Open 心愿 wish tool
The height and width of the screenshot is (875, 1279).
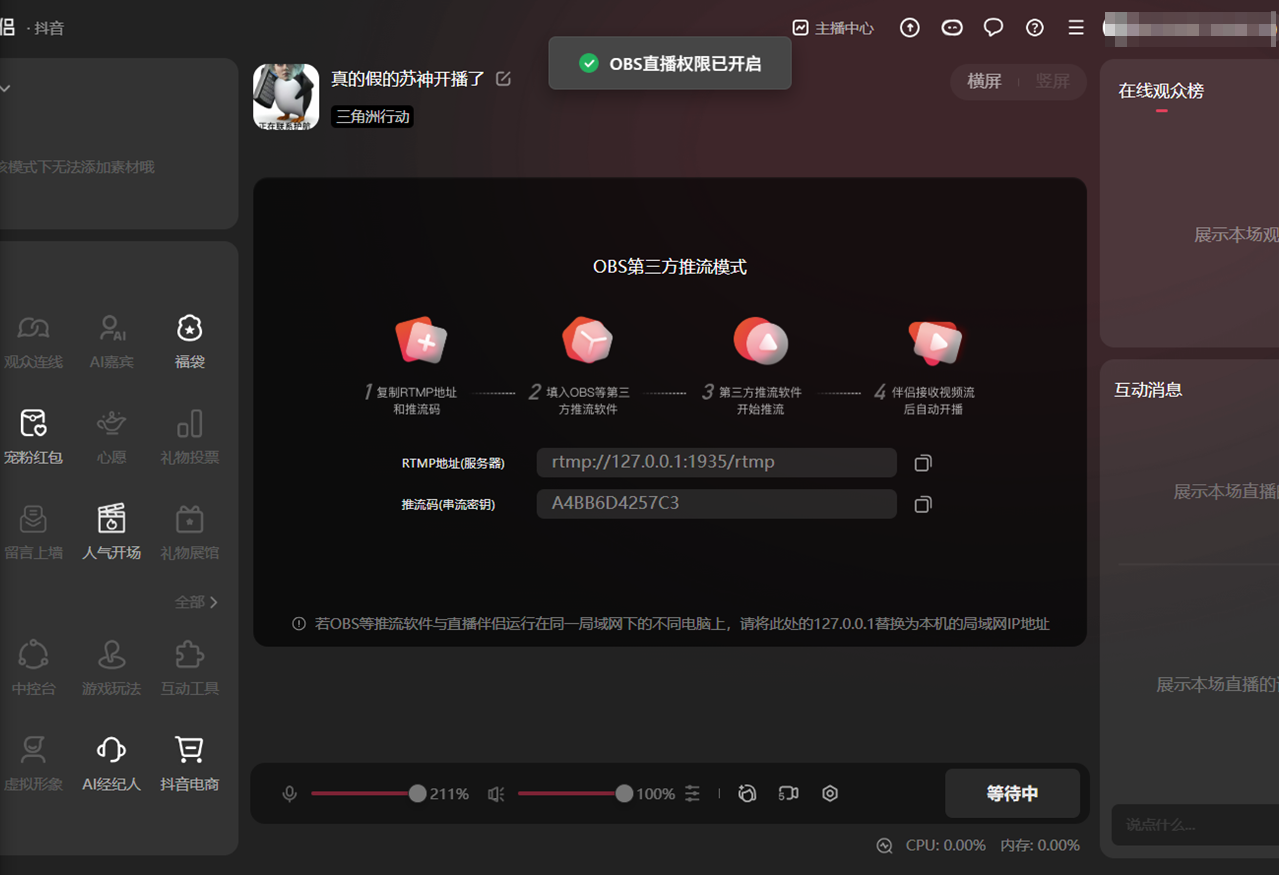coord(111,437)
